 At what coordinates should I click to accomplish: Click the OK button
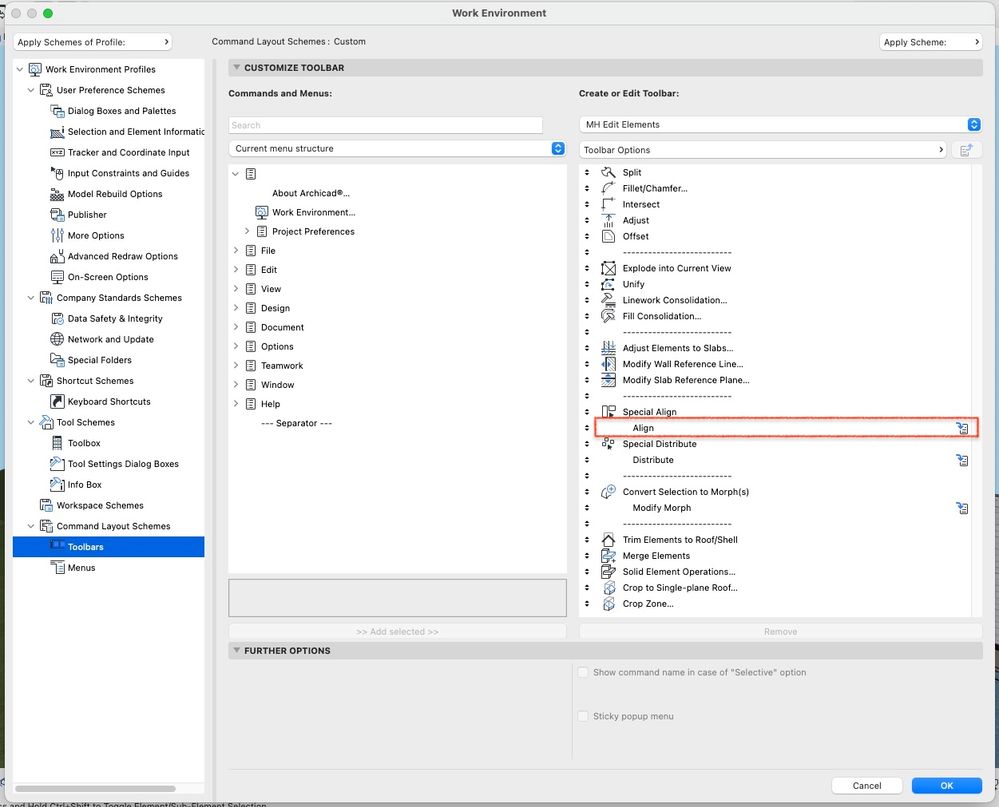[947, 785]
